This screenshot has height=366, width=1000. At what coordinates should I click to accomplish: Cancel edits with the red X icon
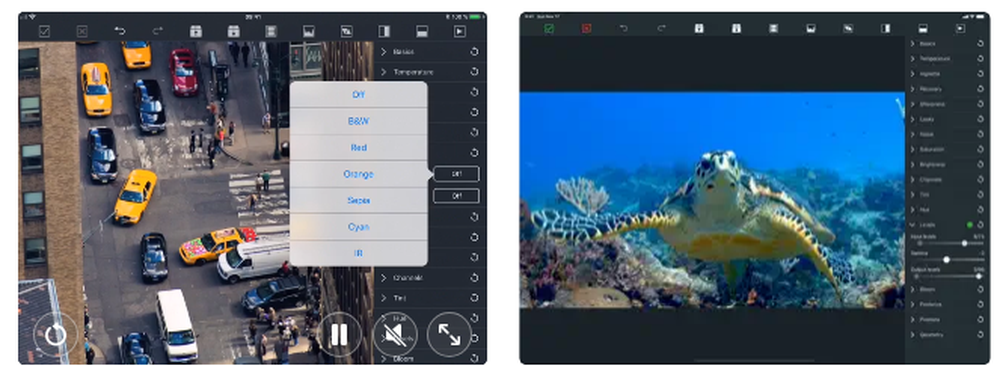click(x=587, y=29)
